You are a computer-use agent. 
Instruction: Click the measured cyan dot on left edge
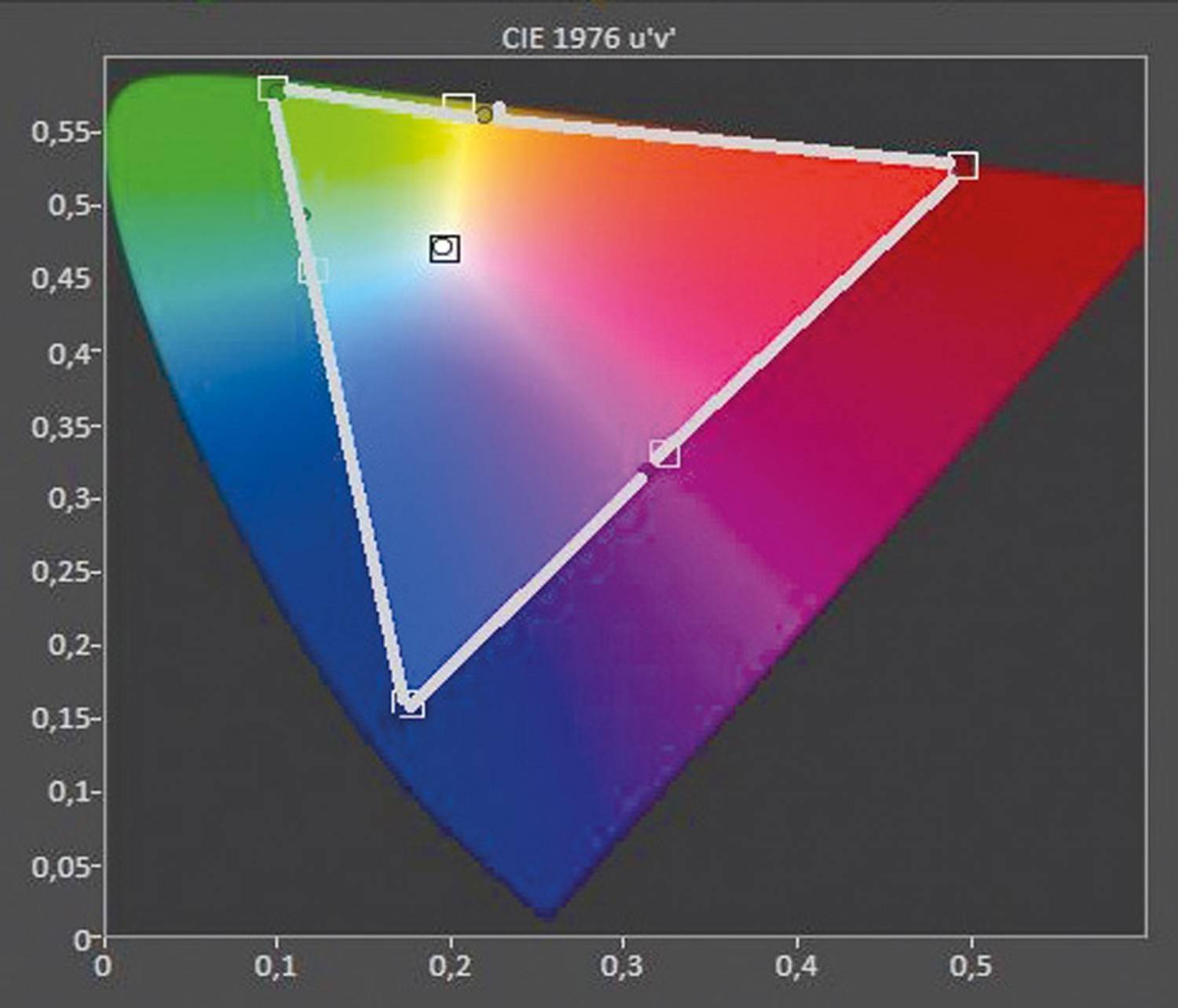[x=305, y=215]
